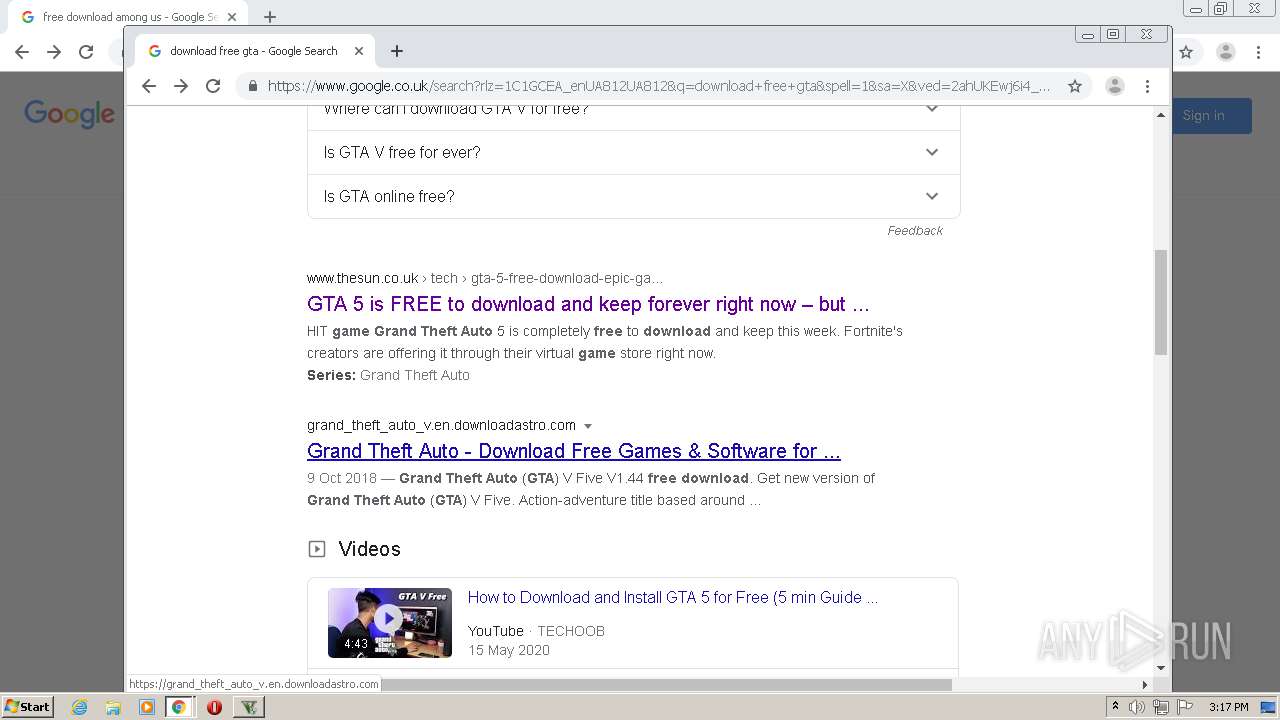Close the 'download free gta' tab

359,51
